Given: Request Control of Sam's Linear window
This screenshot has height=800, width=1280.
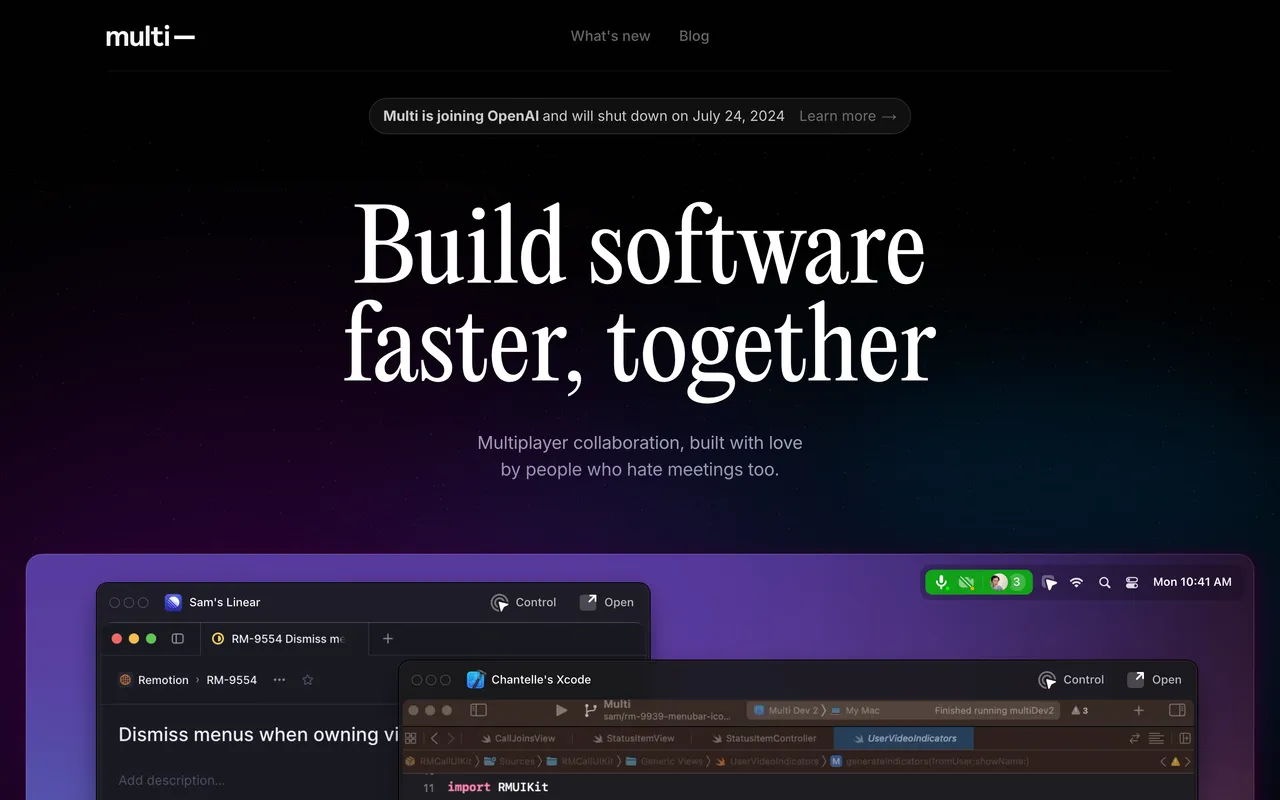Looking at the screenshot, I should coord(524,602).
